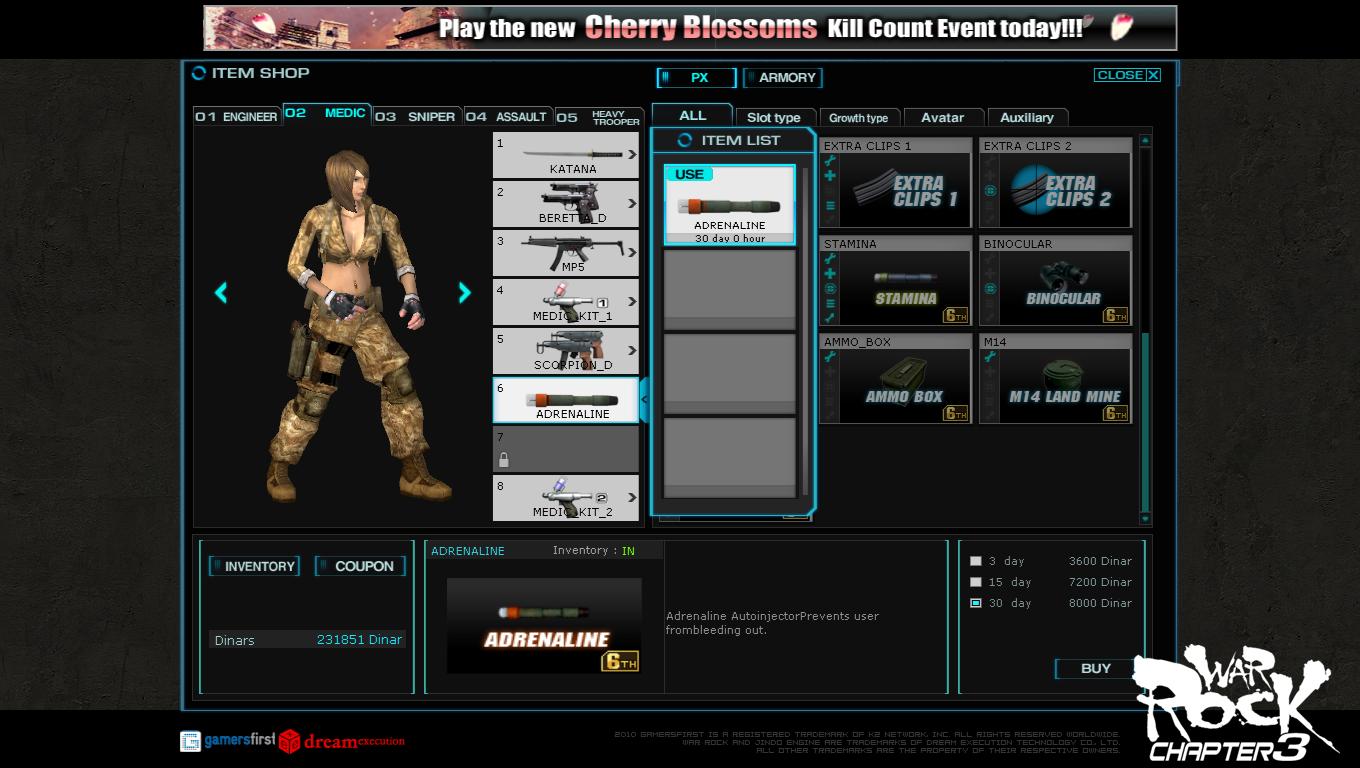Image resolution: width=1360 pixels, height=768 pixels.
Task: Open the Extra Clips 2 shop item
Action: 1055,182
